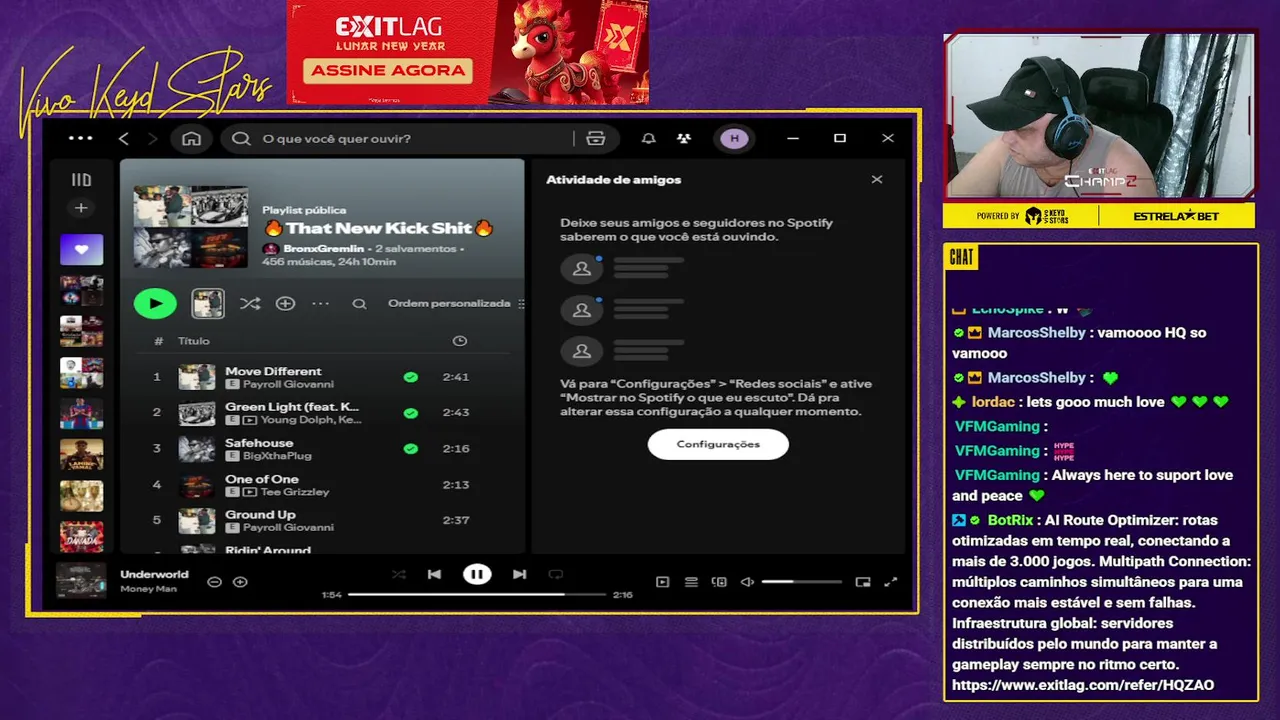Viewport: 1280px width, 720px height.
Task: Adjust the volume slider
Action: [802, 582]
